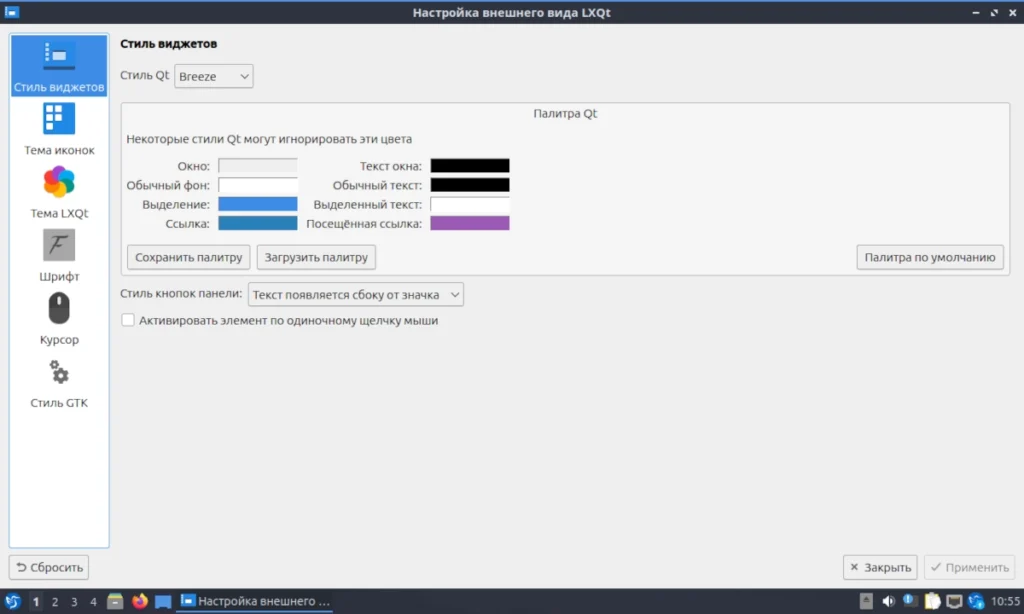Enable single-click activation checkbox
The height and width of the screenshot is (614, 1024).
128,320
